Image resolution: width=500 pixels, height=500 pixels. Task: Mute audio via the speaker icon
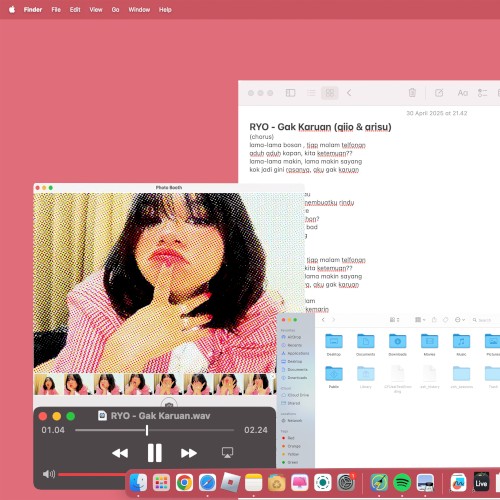[x=49, y=474]
